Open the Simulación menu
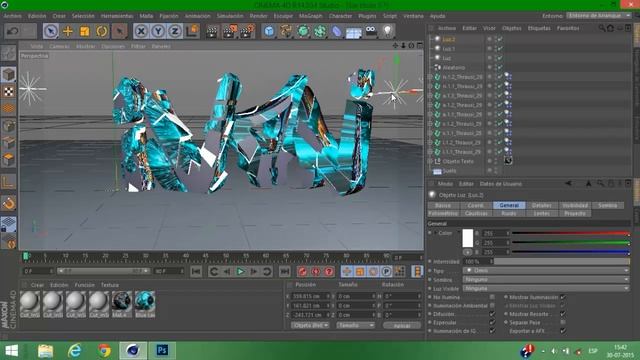 230,16
